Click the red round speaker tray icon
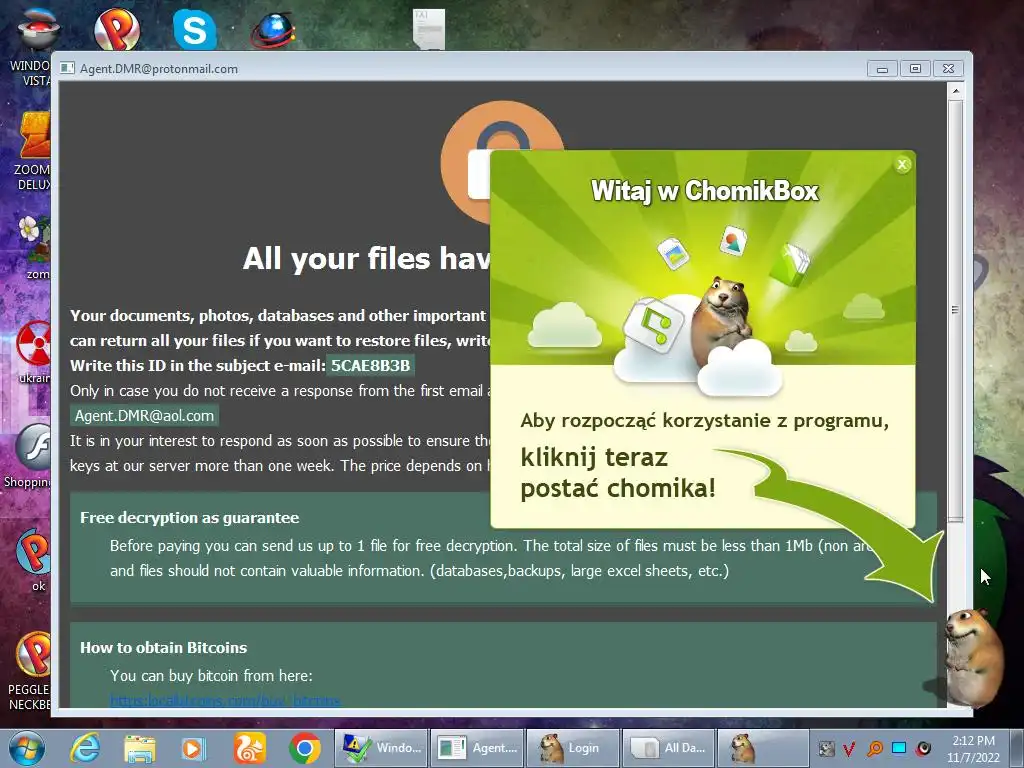1024x768 pixels. point(923,748)
